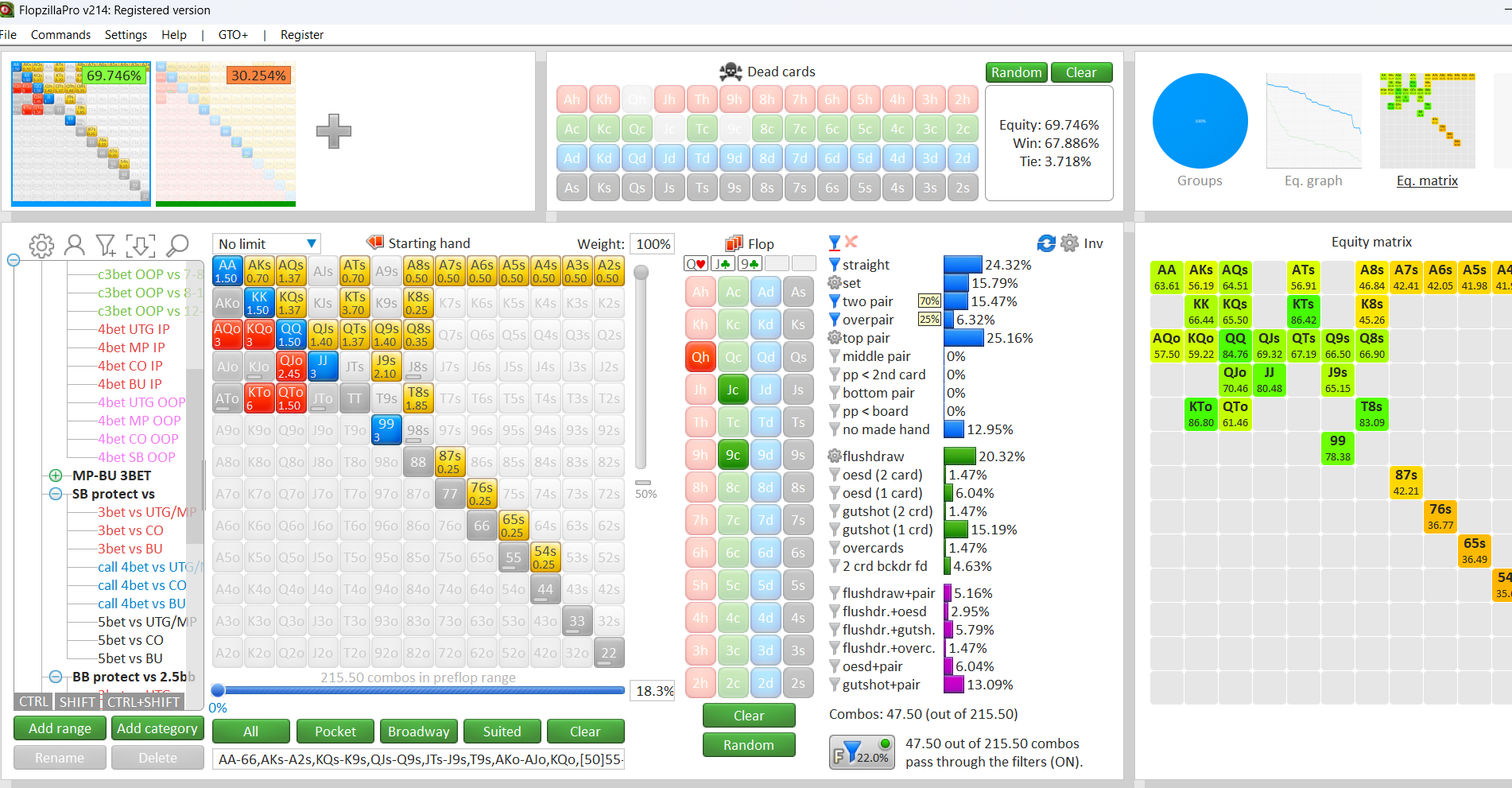The height and width of the screenshot is (788, 1512).
Task: Click the blue funnel filter toolbar icon
Action: pos(835,243)
